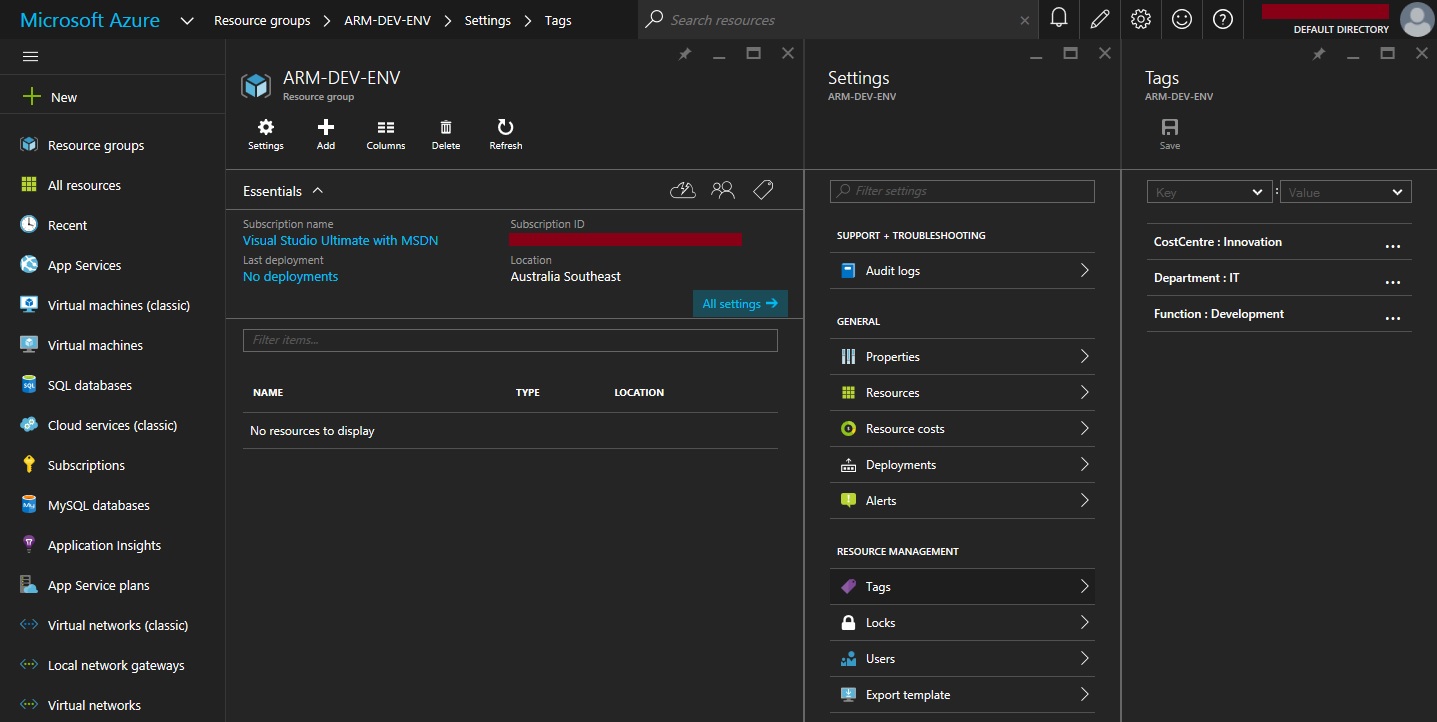Screen dimensions: 1437x722
Task: Click the Save disk icon in Tags
Action: 1170,135
